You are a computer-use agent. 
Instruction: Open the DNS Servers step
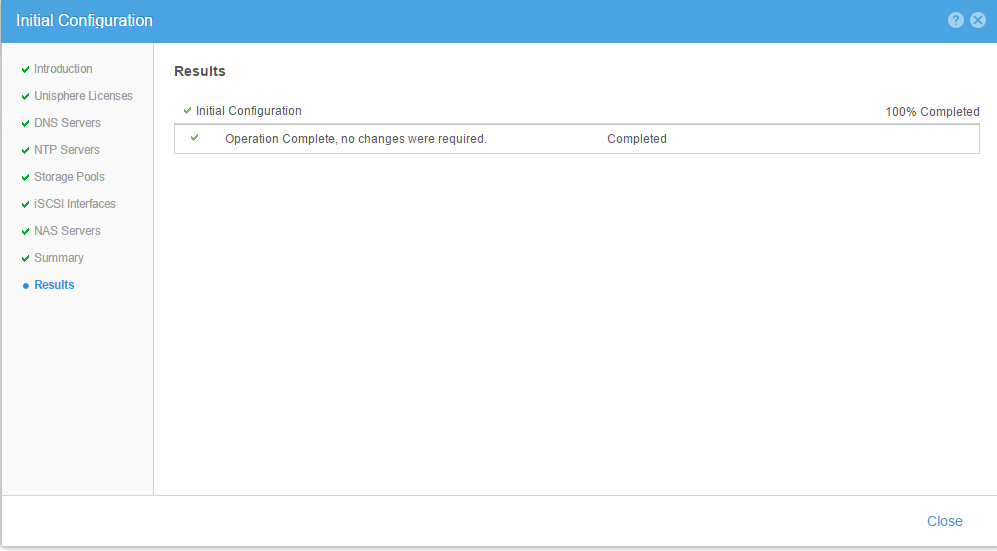click(67, 123)
